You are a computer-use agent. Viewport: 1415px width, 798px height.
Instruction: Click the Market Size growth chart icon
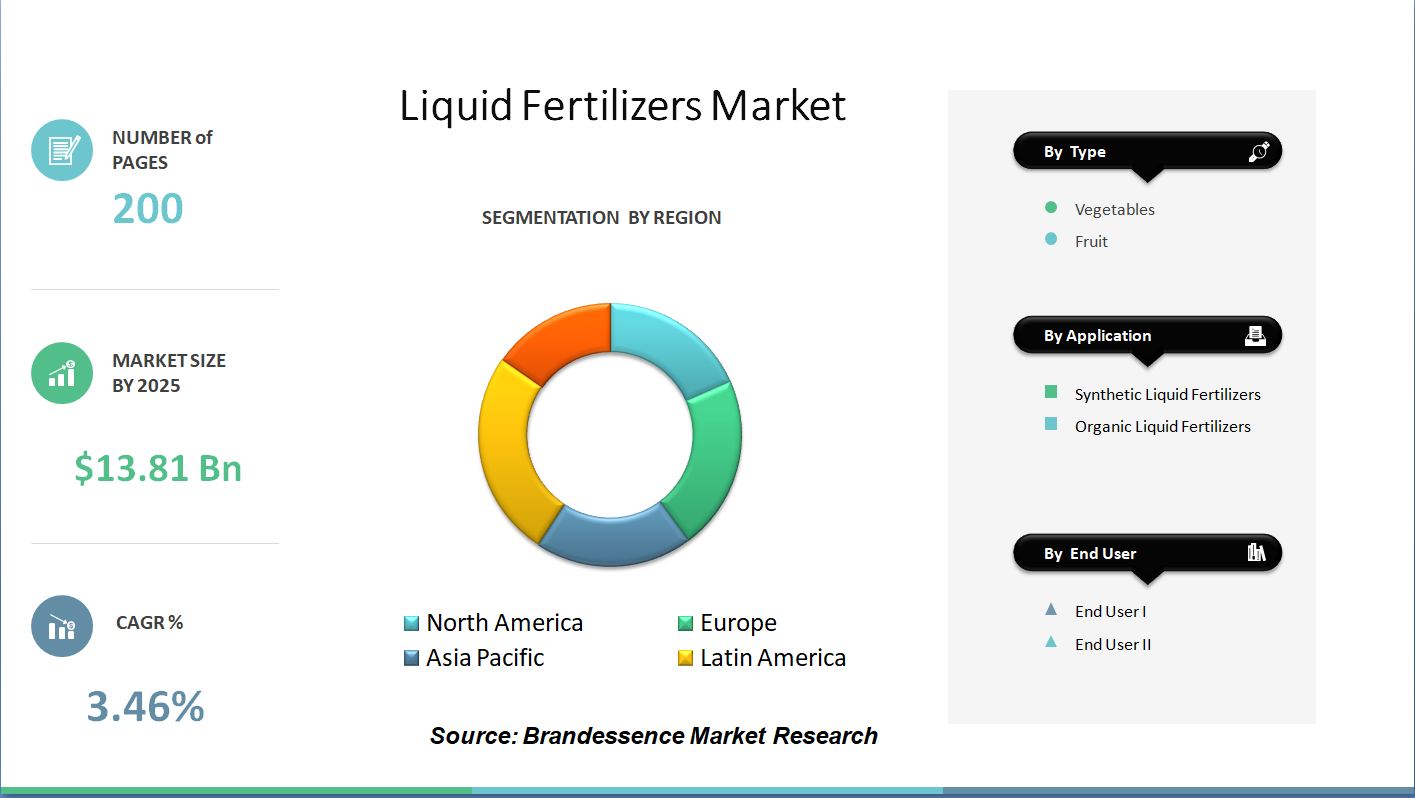pos(62,373)
